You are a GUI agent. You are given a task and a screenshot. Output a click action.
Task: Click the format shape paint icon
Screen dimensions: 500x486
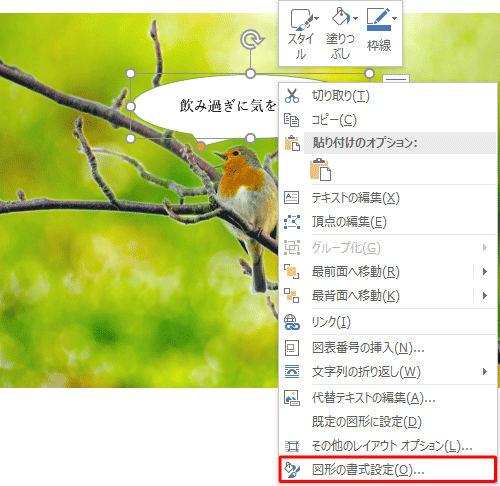(292, 470)
